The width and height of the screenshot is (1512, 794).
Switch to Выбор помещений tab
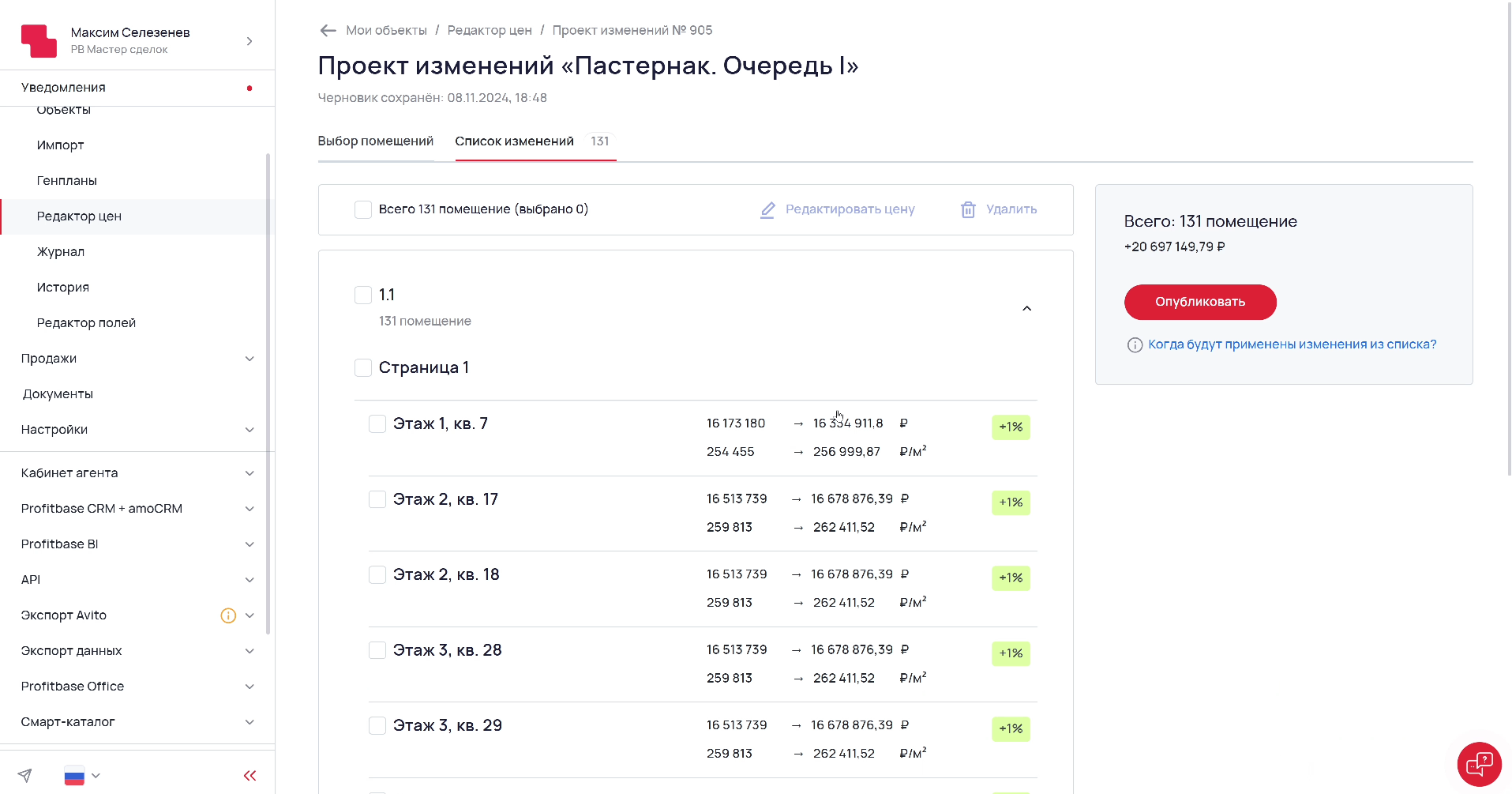376,141
